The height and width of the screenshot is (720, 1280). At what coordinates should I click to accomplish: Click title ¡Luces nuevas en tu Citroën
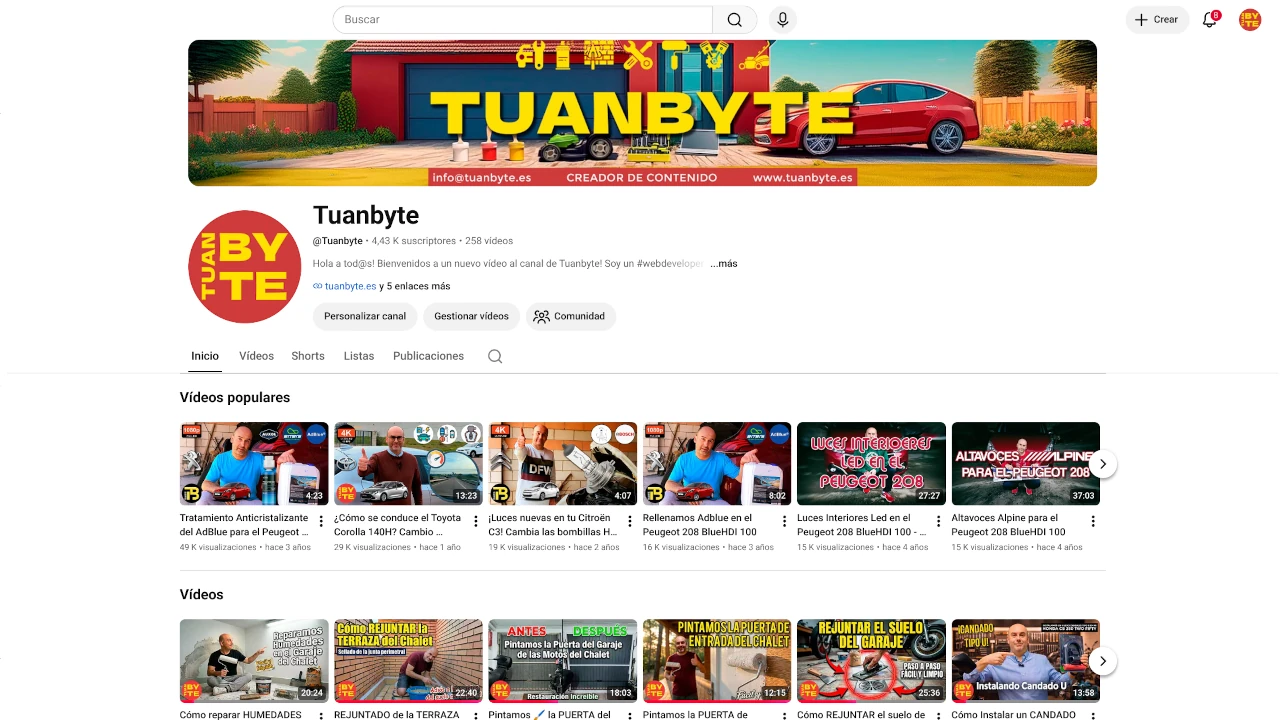coord(553,525)
